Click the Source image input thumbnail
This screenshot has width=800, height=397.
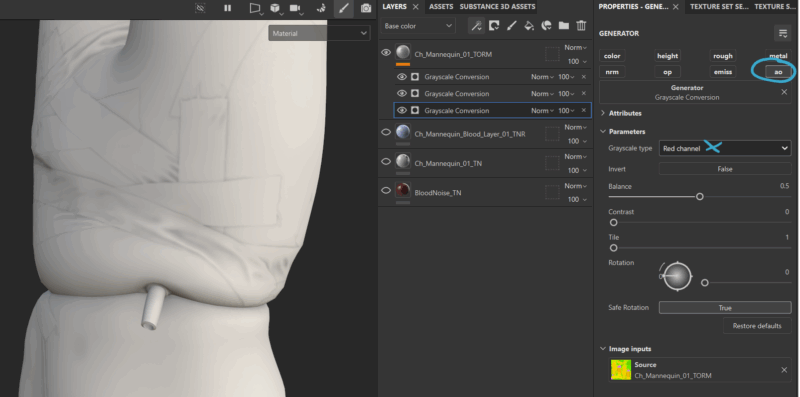[621, 370]
